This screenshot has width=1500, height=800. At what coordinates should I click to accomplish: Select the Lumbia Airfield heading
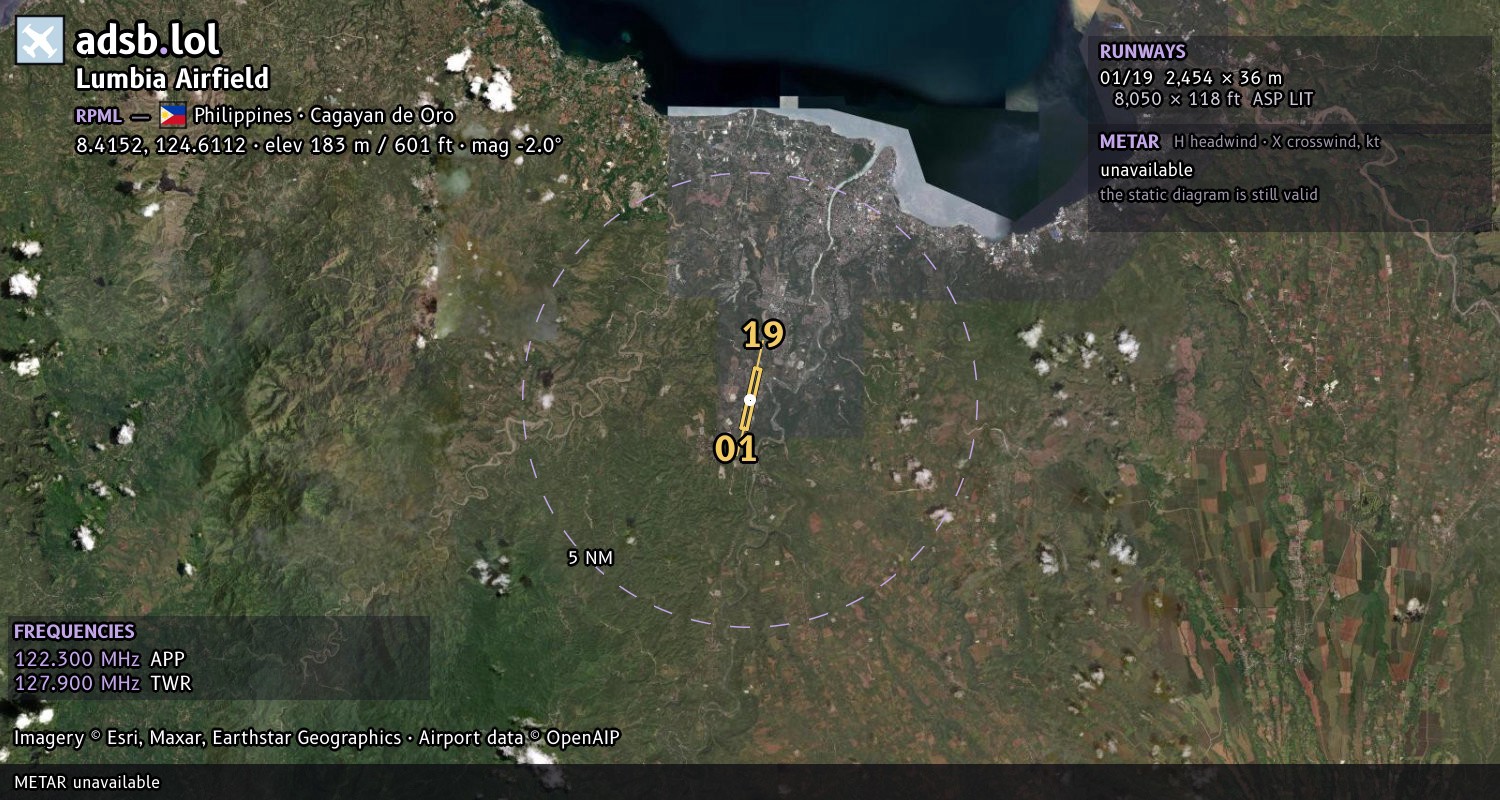172,79
